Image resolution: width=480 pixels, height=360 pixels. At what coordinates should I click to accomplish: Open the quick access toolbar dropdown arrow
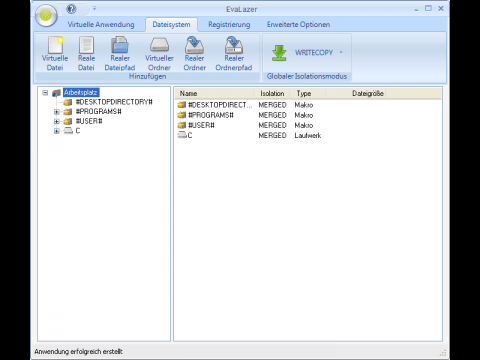[x=94, y=8]
